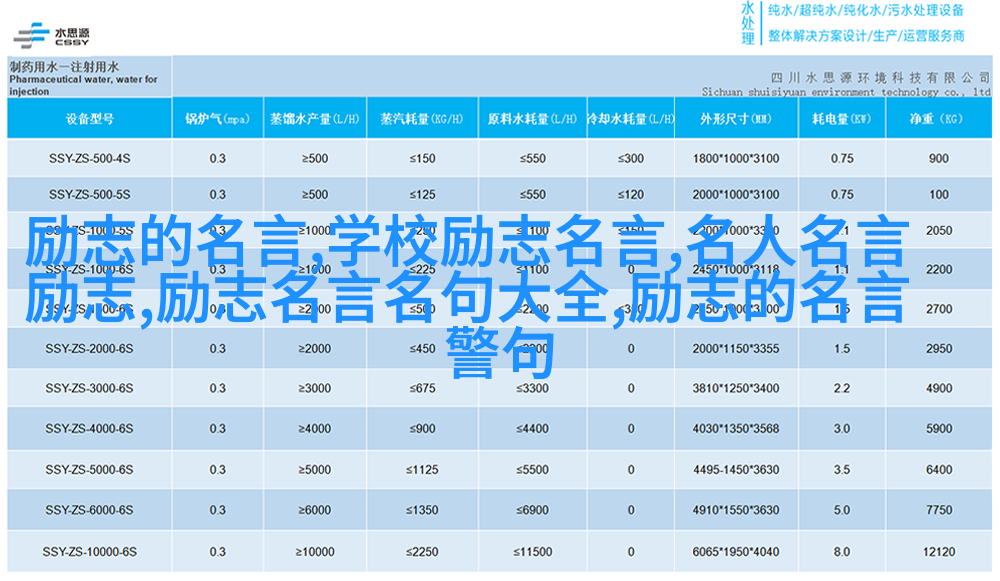Select the ≥10000 distilled water output cell
The image size is (1000, 581).
pyautogui.click(x=314, y=551)
